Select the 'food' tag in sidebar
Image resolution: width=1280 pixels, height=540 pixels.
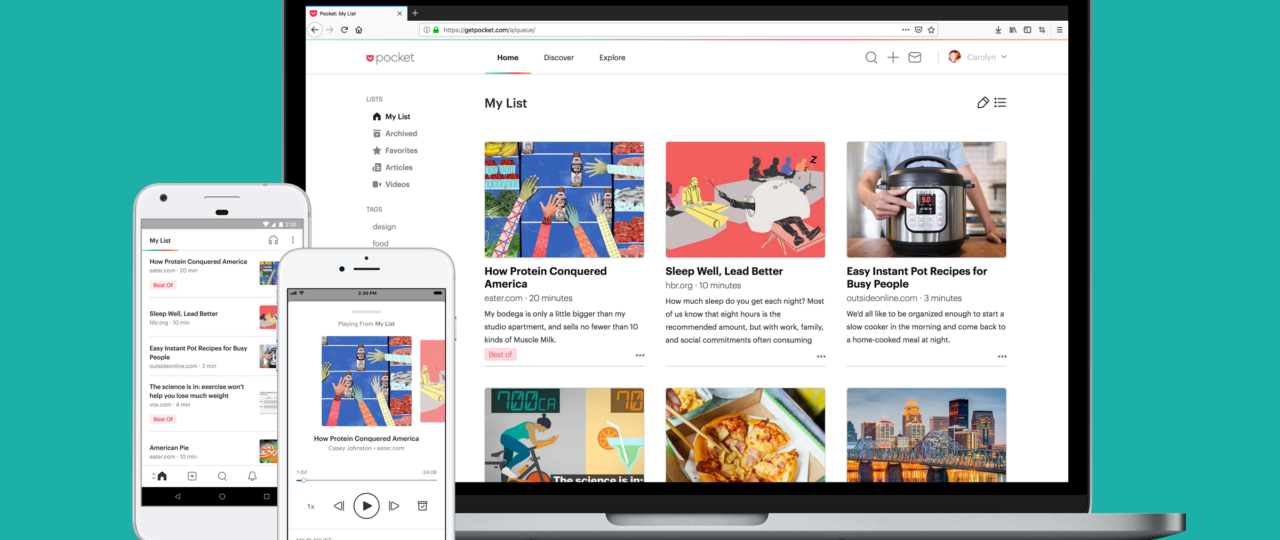click(x=380, y=243)
